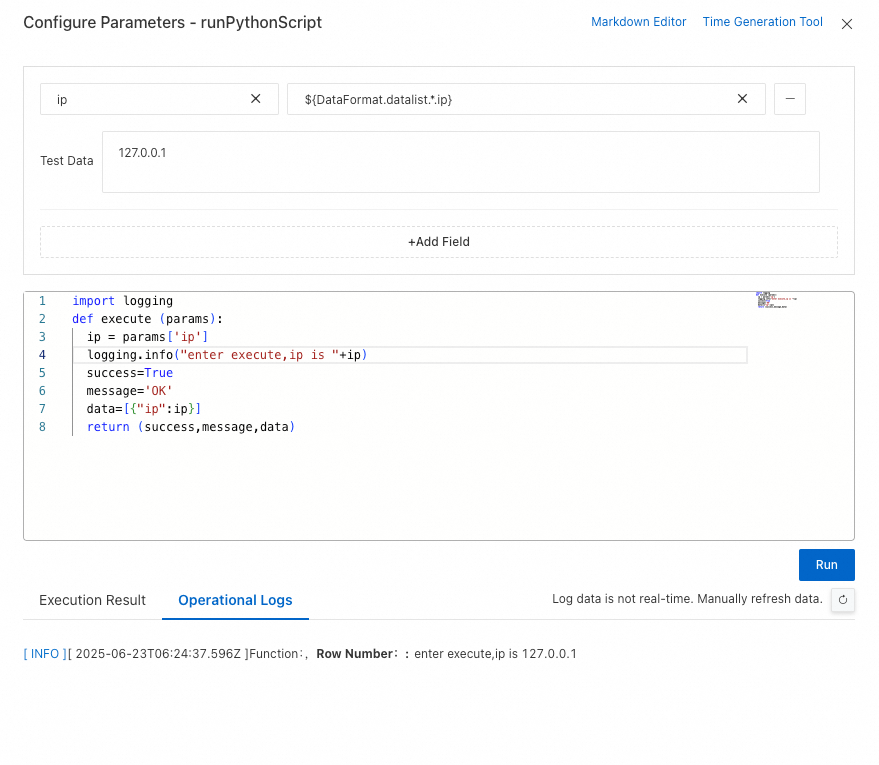Viewport: 879px width, 765px height.
Task: Switch to the Execution Result tab
Action: point(92,600)
